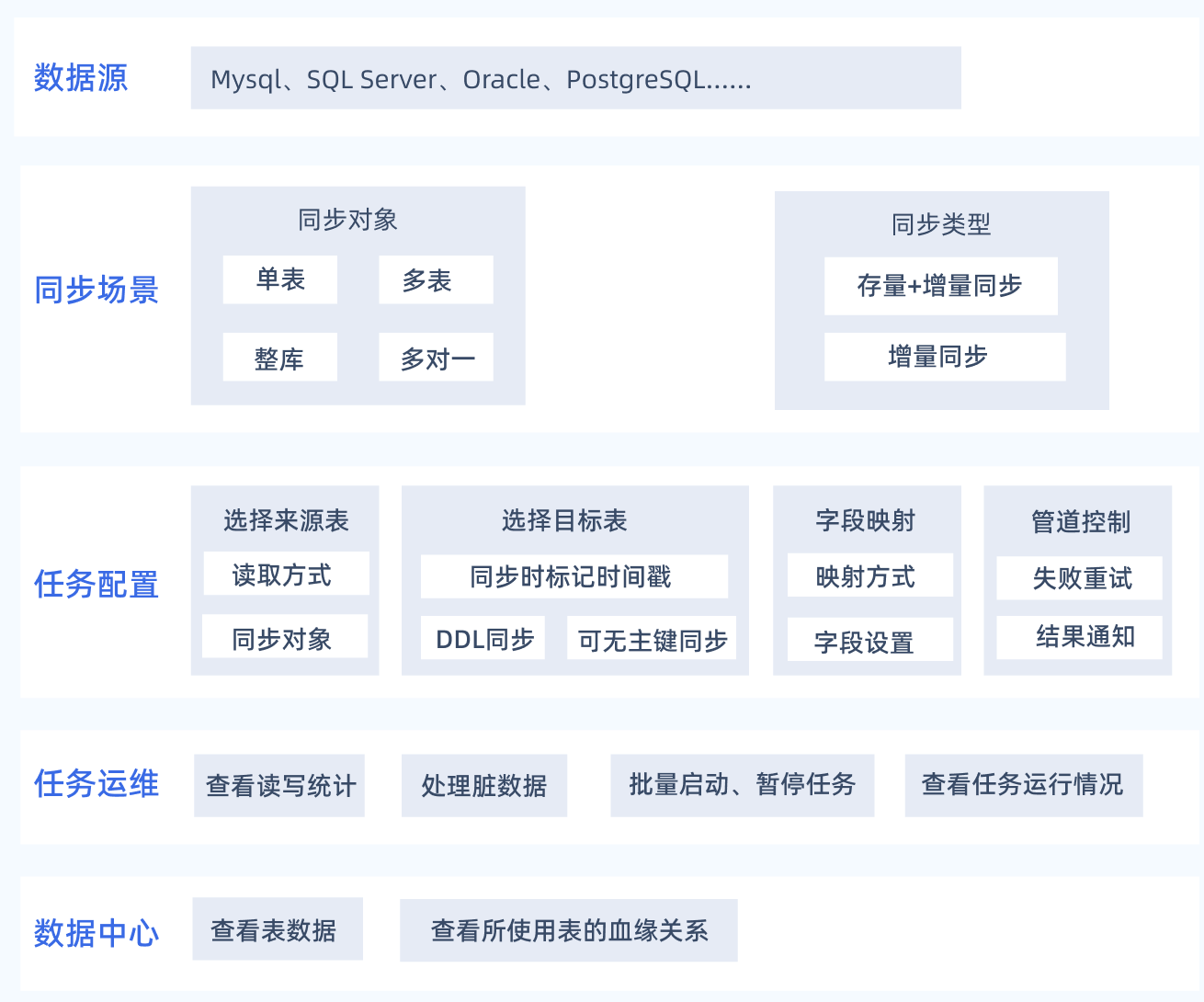Select the 查看所使用表的血缘关系 box
This screenshot has height=1002, width=1204.
point(569,930)
